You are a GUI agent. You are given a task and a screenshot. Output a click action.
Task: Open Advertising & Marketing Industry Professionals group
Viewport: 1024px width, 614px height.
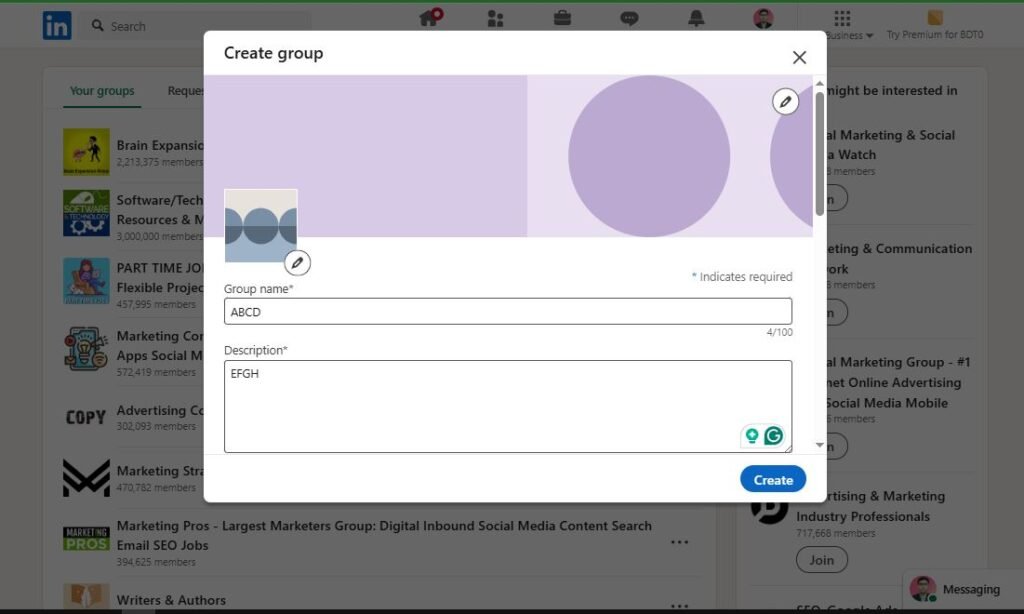point(871,506)
